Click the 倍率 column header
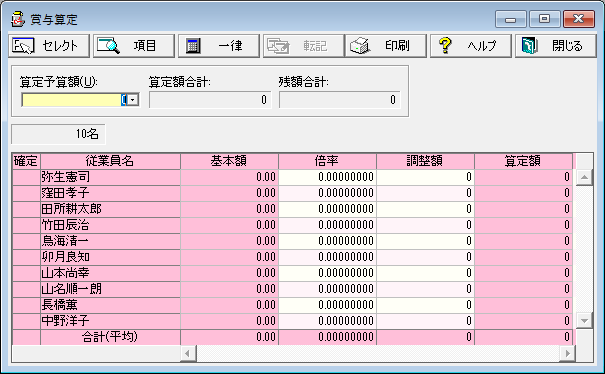Viewport: 605px width, 374px height. (327, 161)
